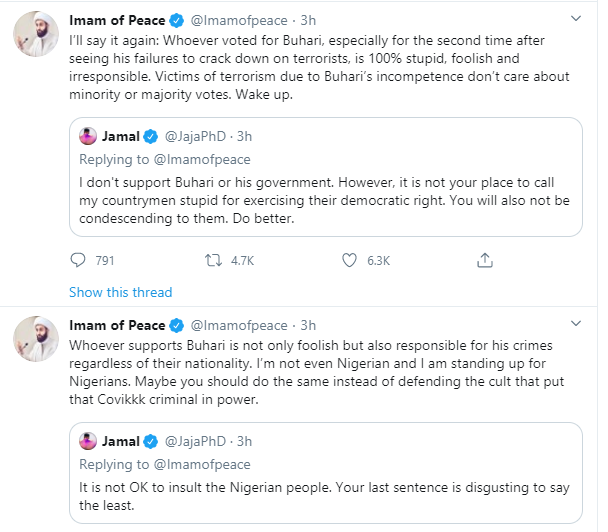Open Show this thread link
The width and height of the screenshot is (608, 532).
(x=121, y=292)
